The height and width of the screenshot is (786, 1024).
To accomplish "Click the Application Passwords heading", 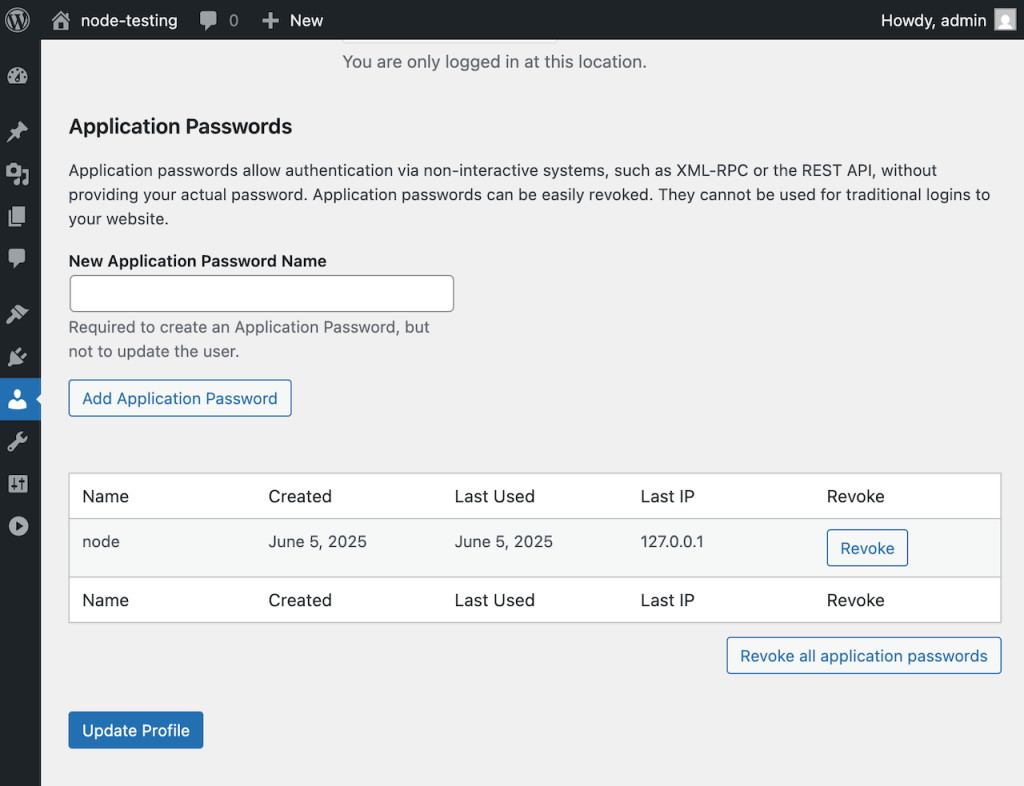I will pos(180,126).
